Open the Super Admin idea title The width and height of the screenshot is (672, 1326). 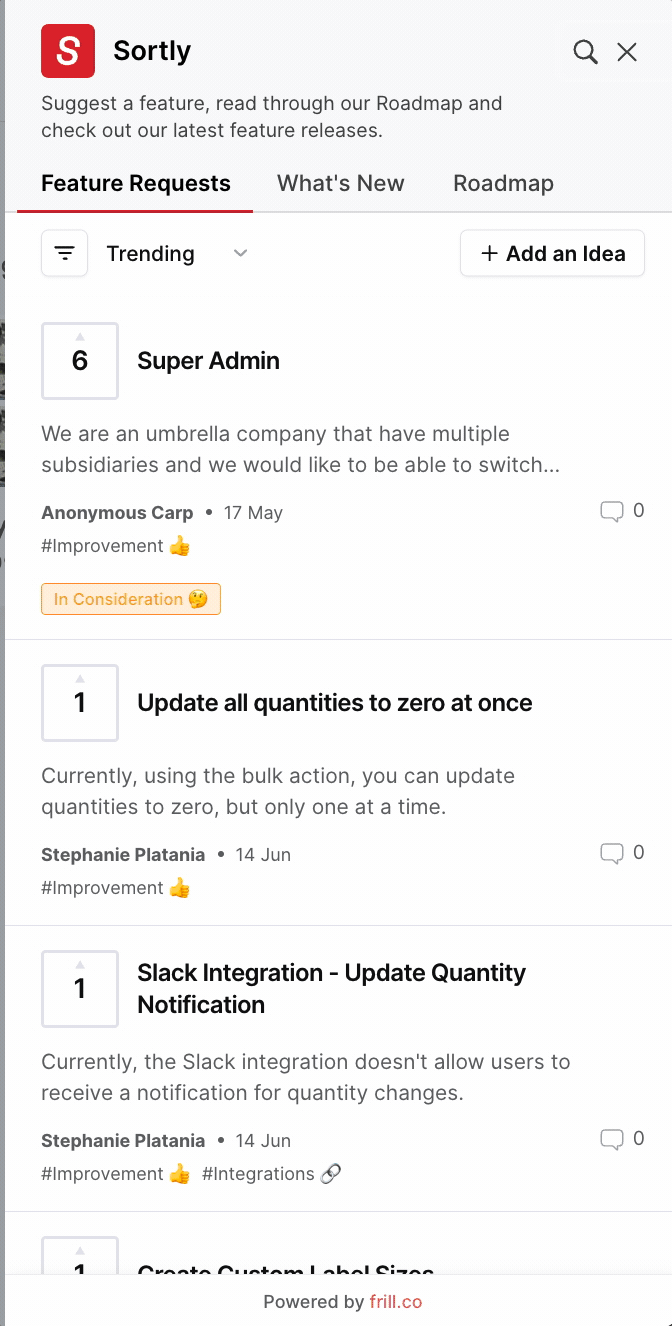tap(208, 361)
